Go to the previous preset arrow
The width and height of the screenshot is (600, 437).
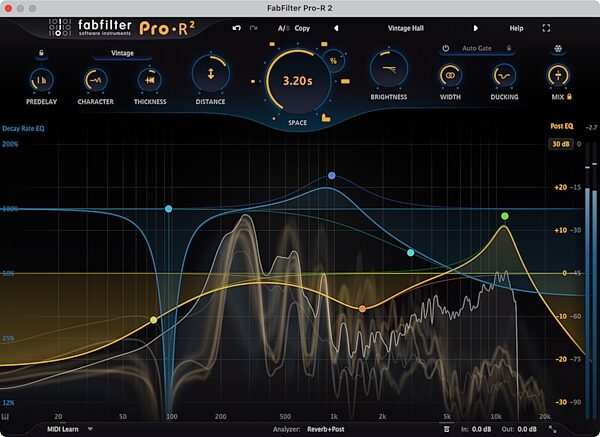pos(336,28)
